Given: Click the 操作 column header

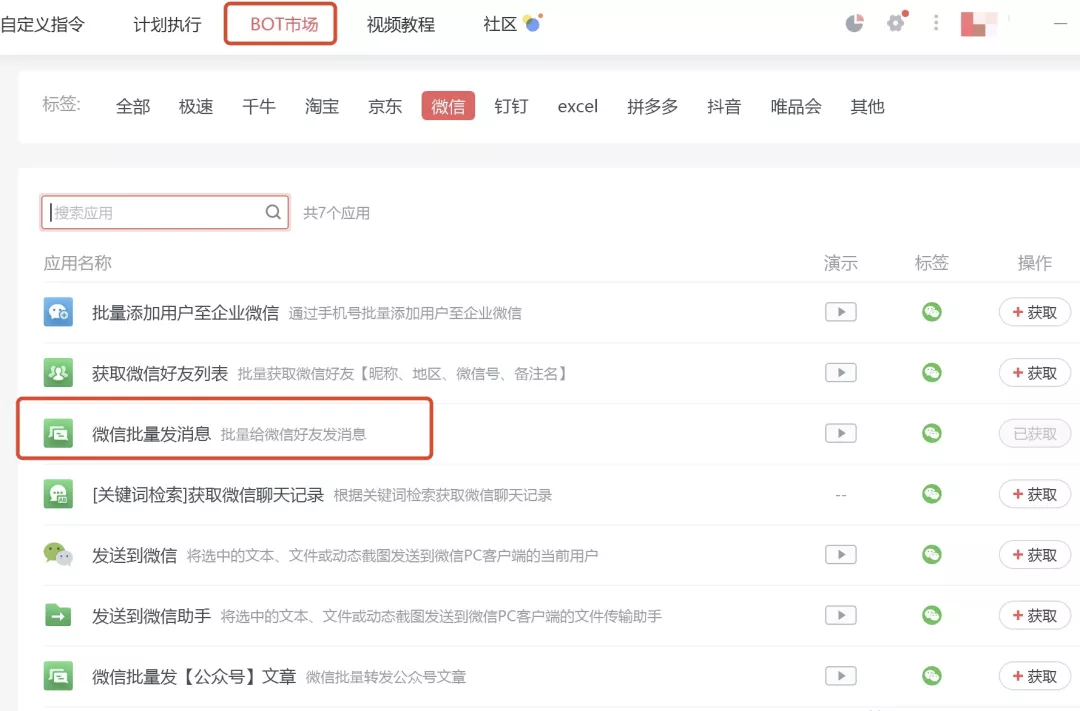Looking at the screenshot, I should pyautogui.click(x=1035, y=262).
